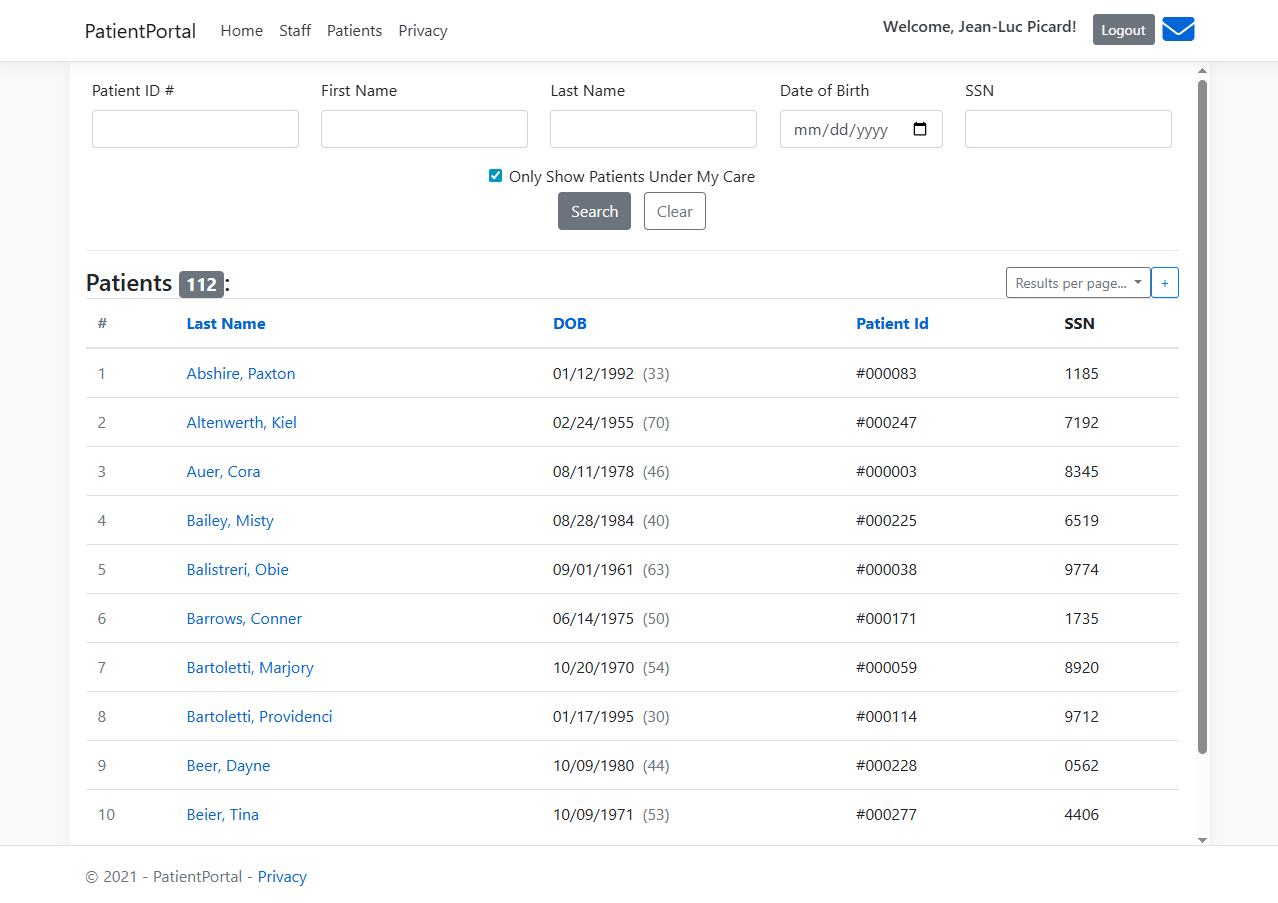Click the Search button

pos(594,211)
